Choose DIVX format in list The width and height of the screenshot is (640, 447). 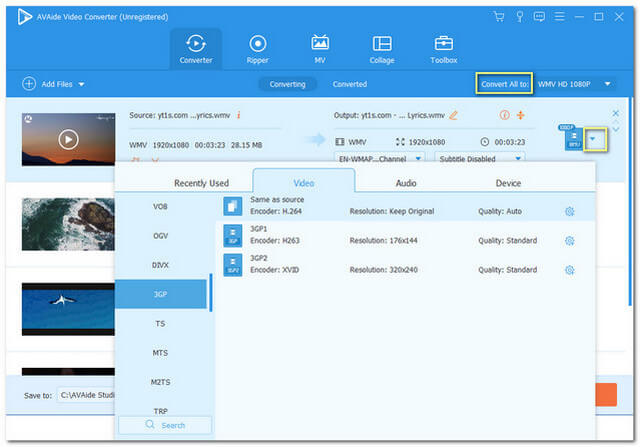tap(160, 265)
